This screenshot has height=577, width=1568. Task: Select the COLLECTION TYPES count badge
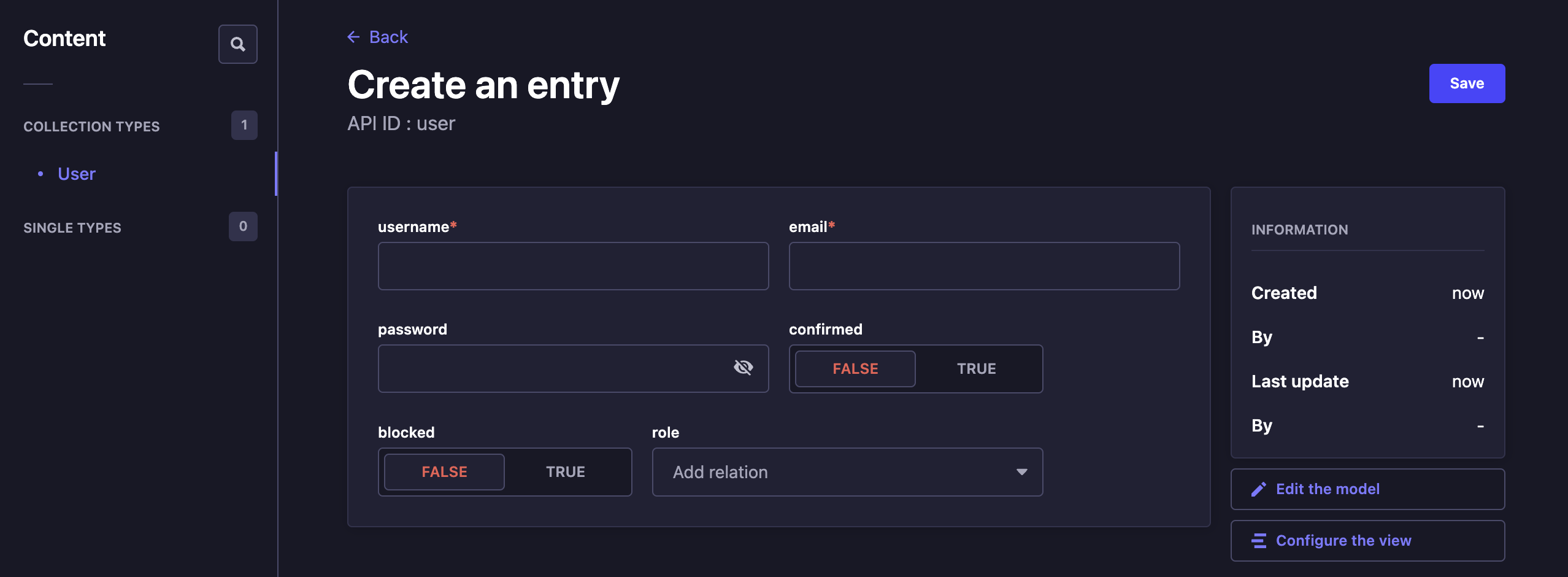[244, 125]
